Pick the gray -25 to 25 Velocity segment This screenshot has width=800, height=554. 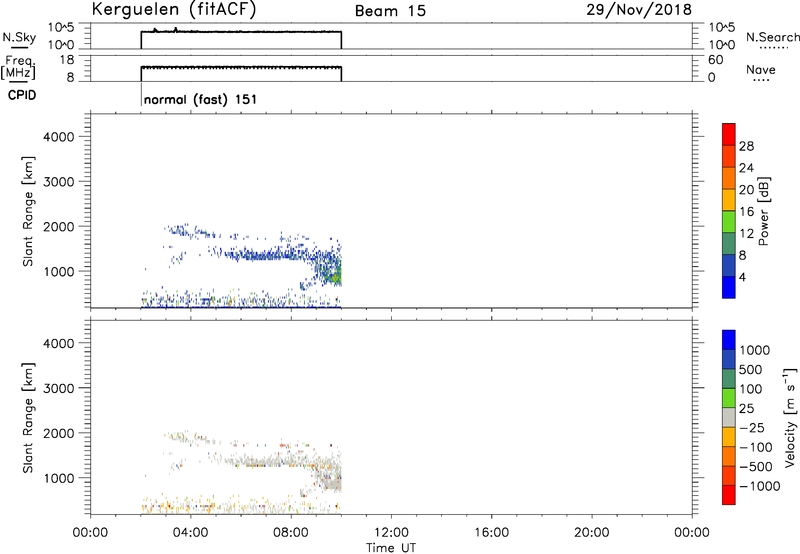point(729,417)
